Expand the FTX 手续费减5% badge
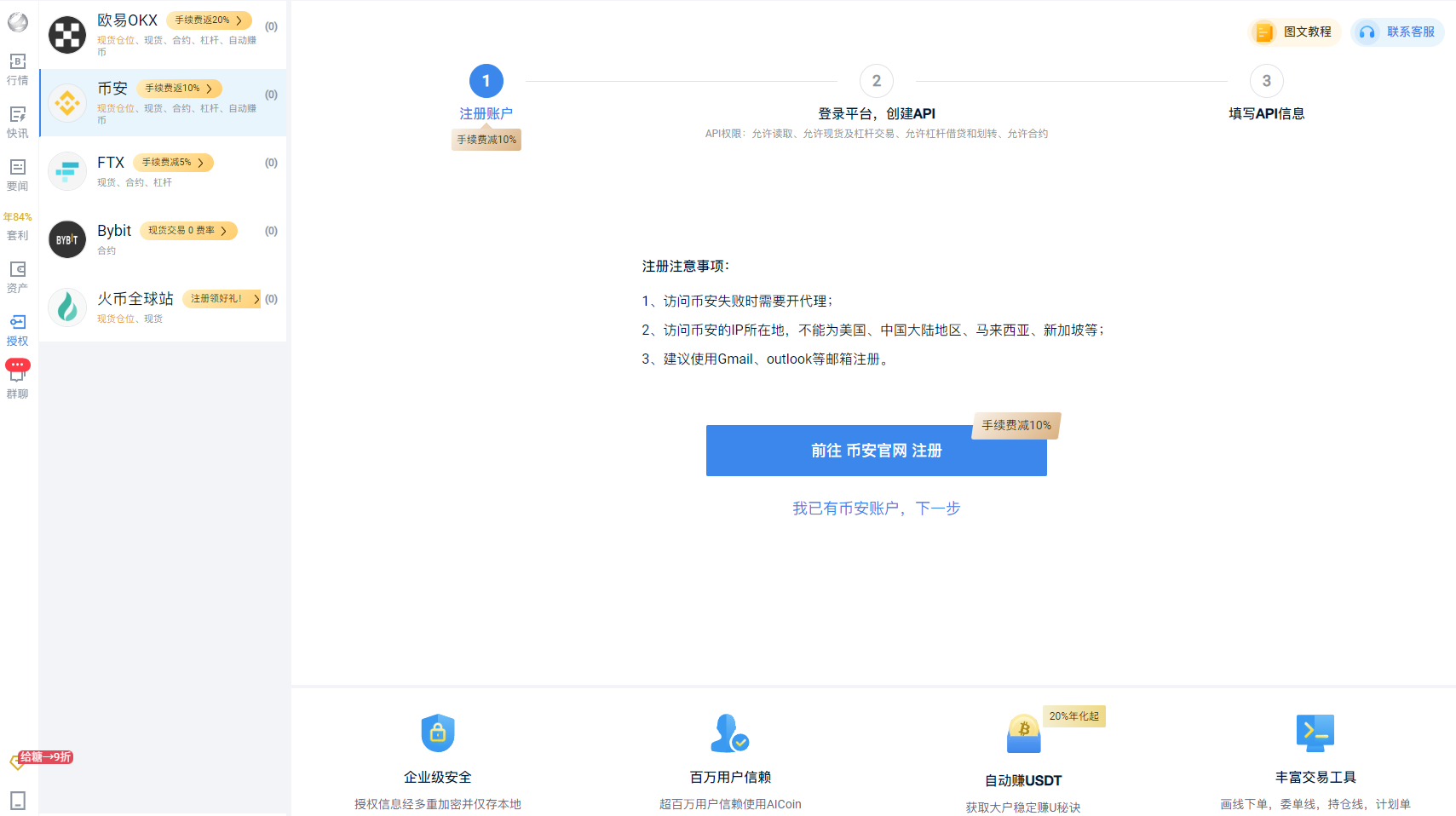Screen dimensions: 1456x816 (x=173, y=163)
